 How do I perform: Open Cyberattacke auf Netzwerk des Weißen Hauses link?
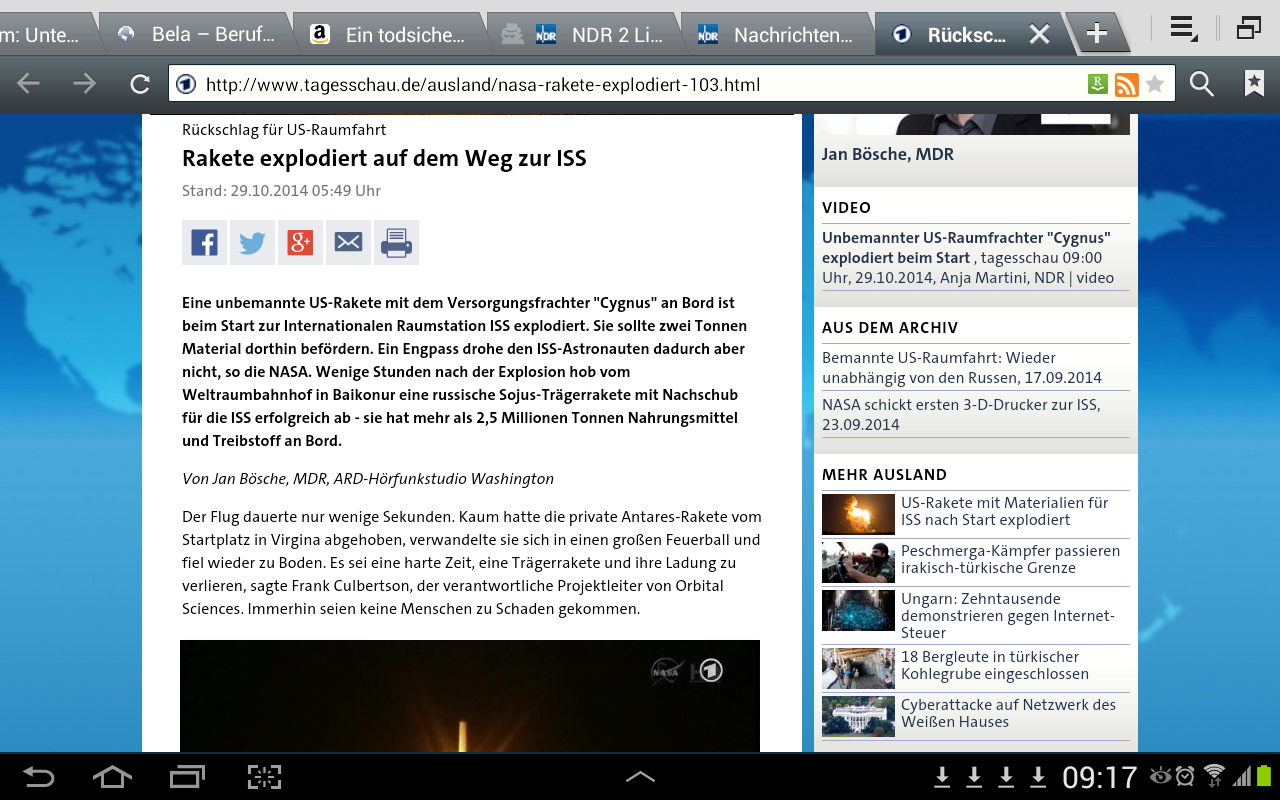click(1008, 713)
